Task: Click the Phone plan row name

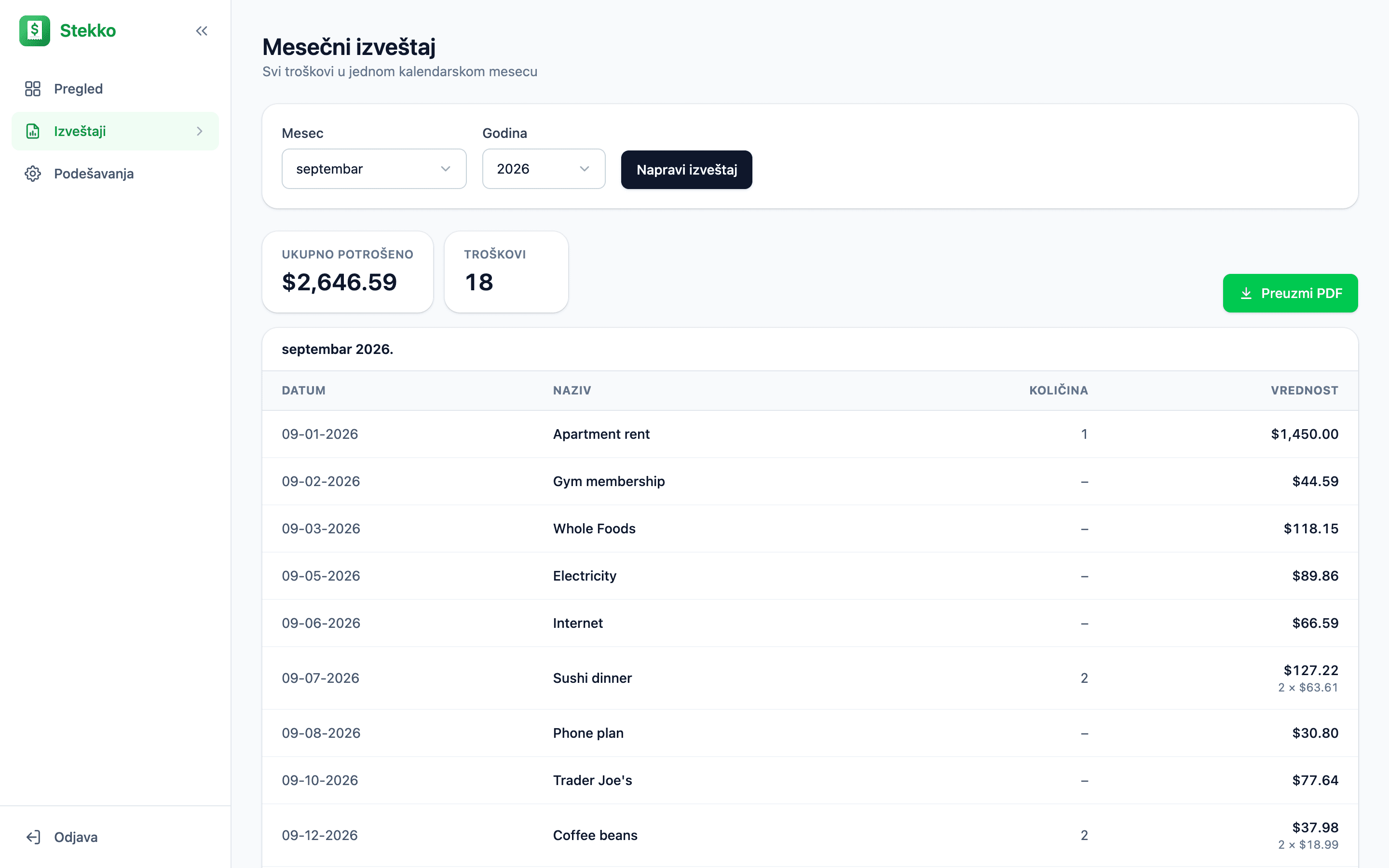Action: click(x=588, y=733)
